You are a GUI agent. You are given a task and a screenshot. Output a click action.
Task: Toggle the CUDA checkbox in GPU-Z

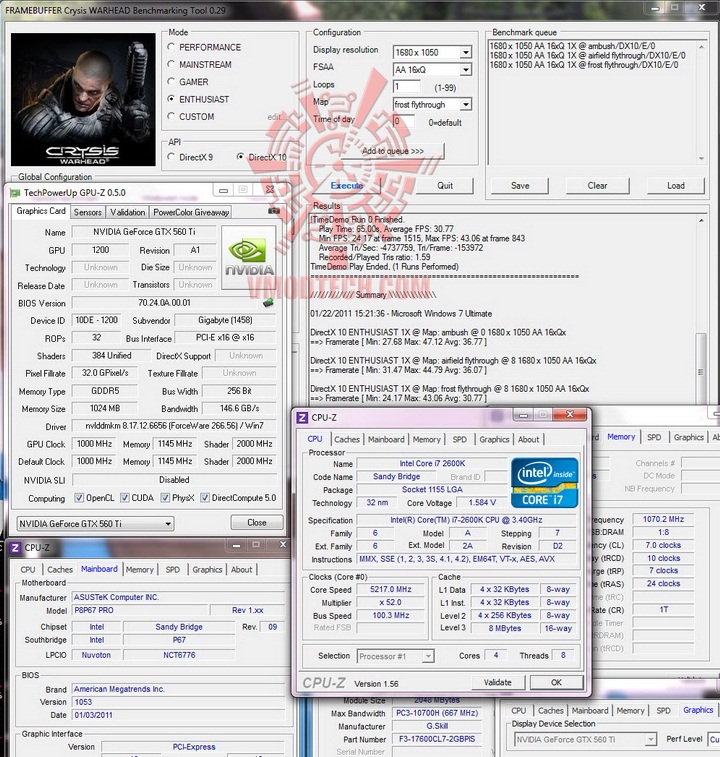(125, 498)
